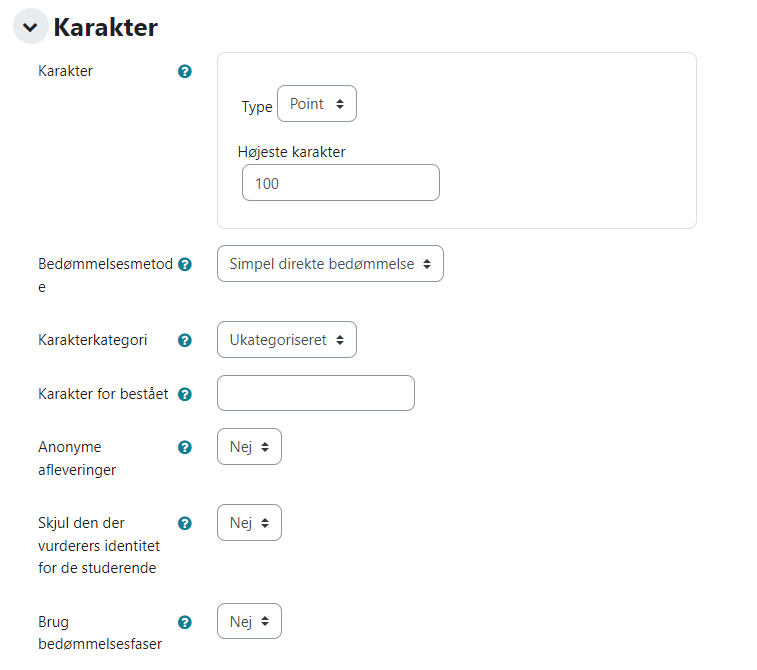This screenshot has height=670, width=757.
Task: Open the Ukategoriseret category dropdown
Action: (x=287, y=340)
